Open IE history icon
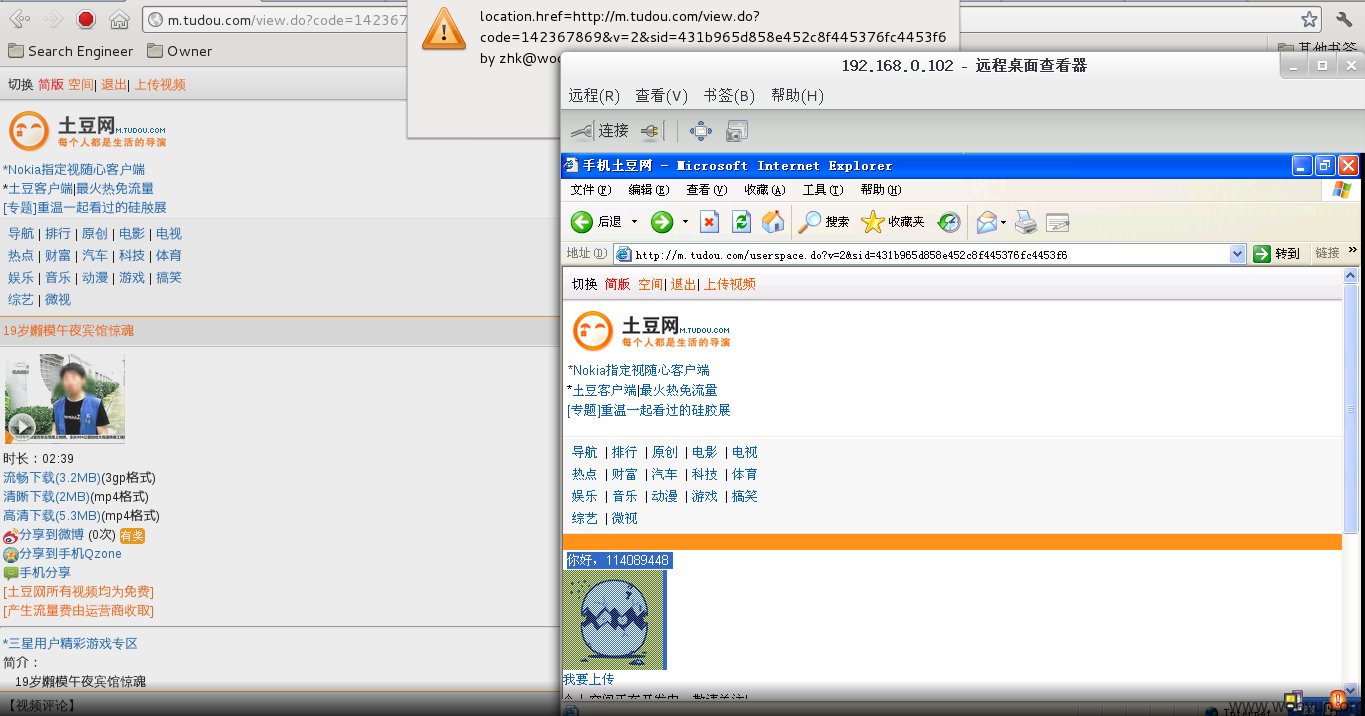Viewport: 1365px width, 716px height. 949,222
